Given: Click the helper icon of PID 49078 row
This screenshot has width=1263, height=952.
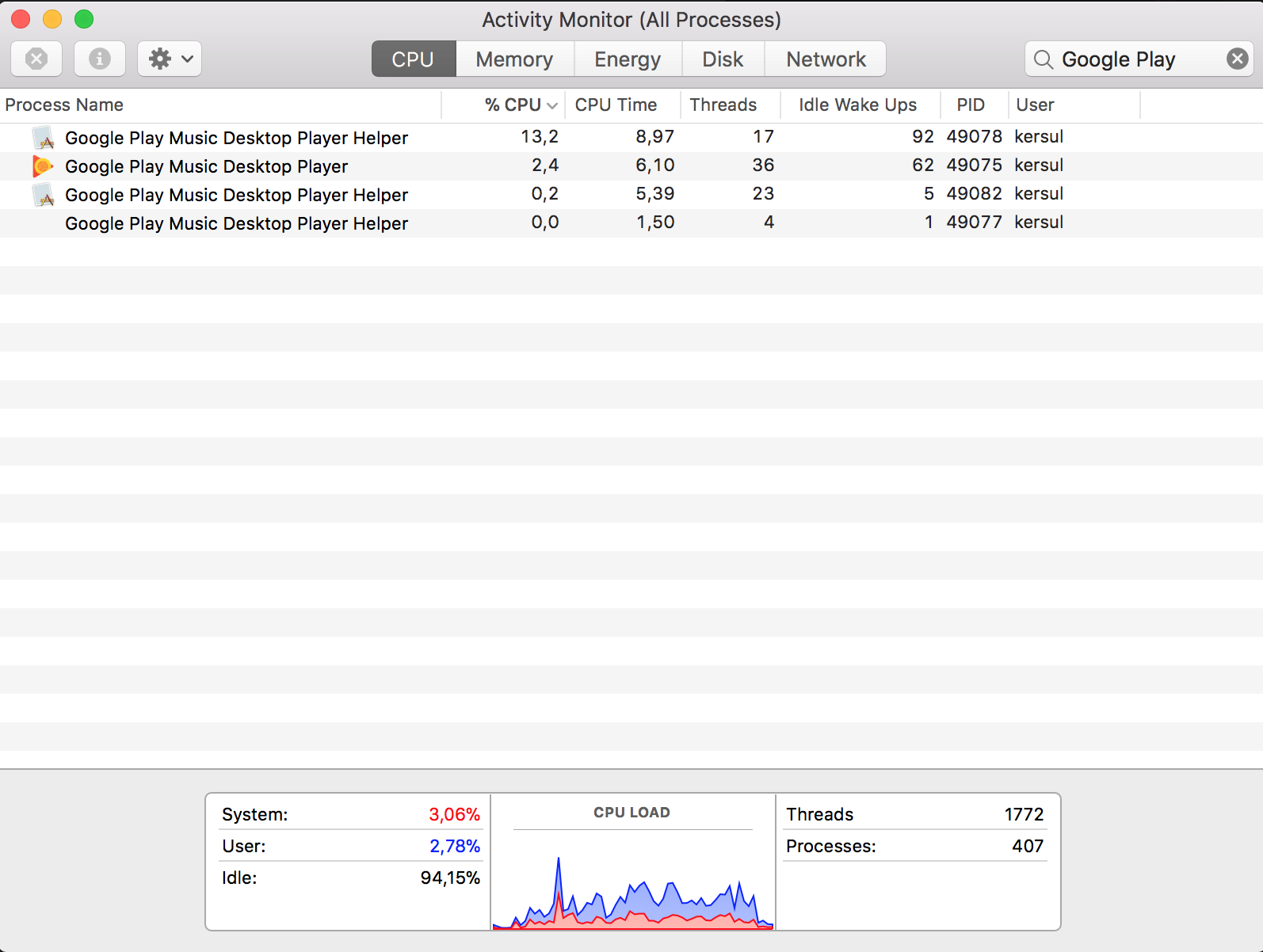Looking at the screenshot, I should (43, 138).
